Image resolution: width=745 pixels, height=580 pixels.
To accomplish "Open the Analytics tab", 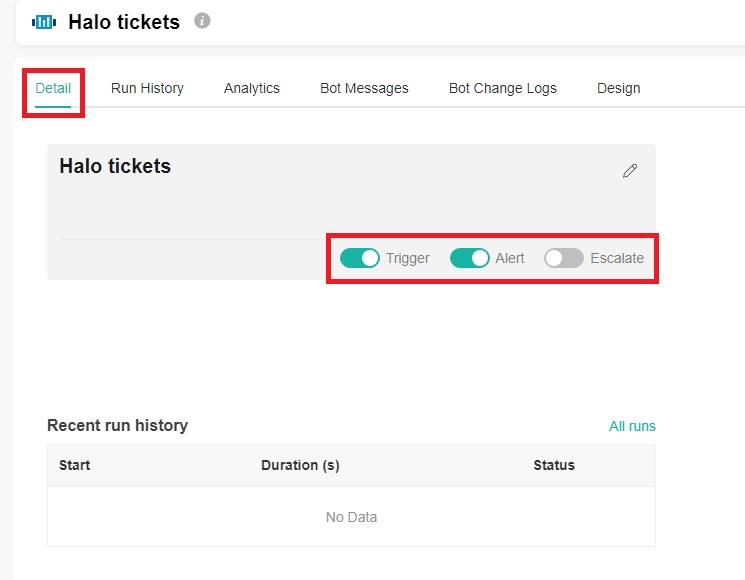I will pyautogui.click(x=252, y=88).
